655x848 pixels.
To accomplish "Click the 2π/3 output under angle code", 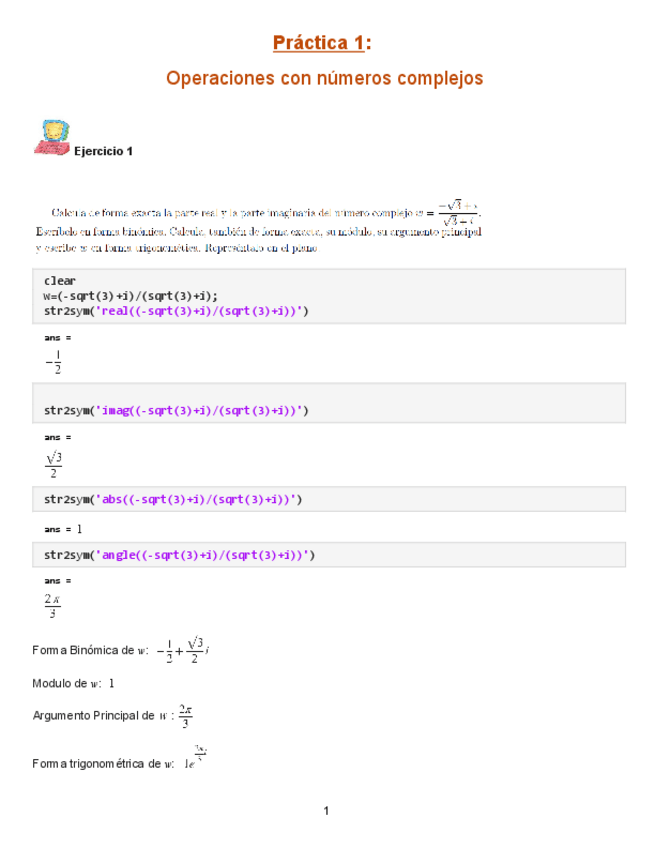I will [53, 605].
